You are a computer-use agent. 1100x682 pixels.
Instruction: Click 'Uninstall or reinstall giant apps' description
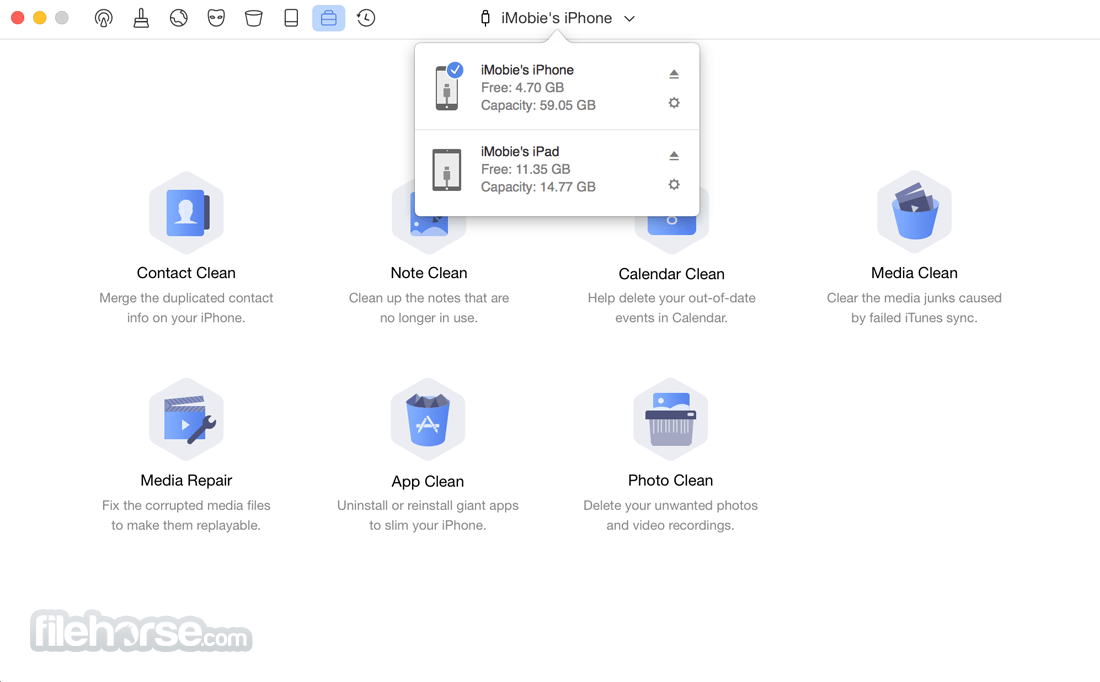(428, 506)
